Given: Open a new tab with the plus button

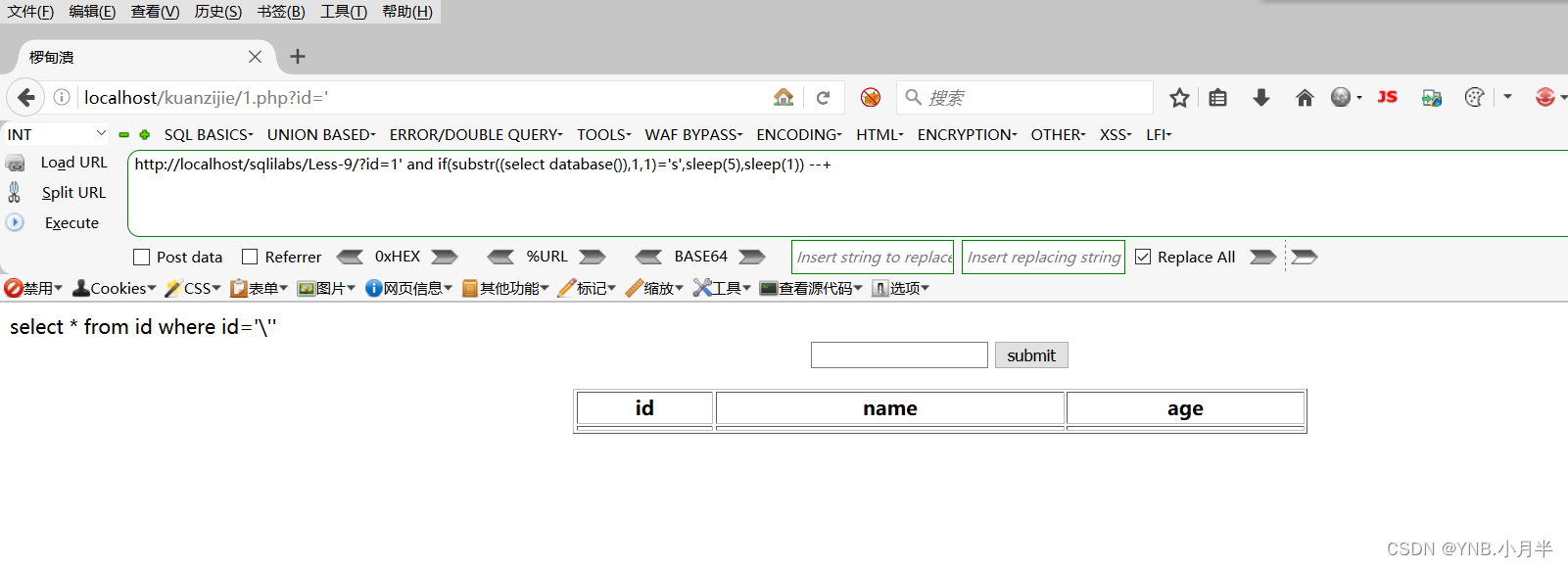Looking at the screenshot, I should click(x=298, y=57).
